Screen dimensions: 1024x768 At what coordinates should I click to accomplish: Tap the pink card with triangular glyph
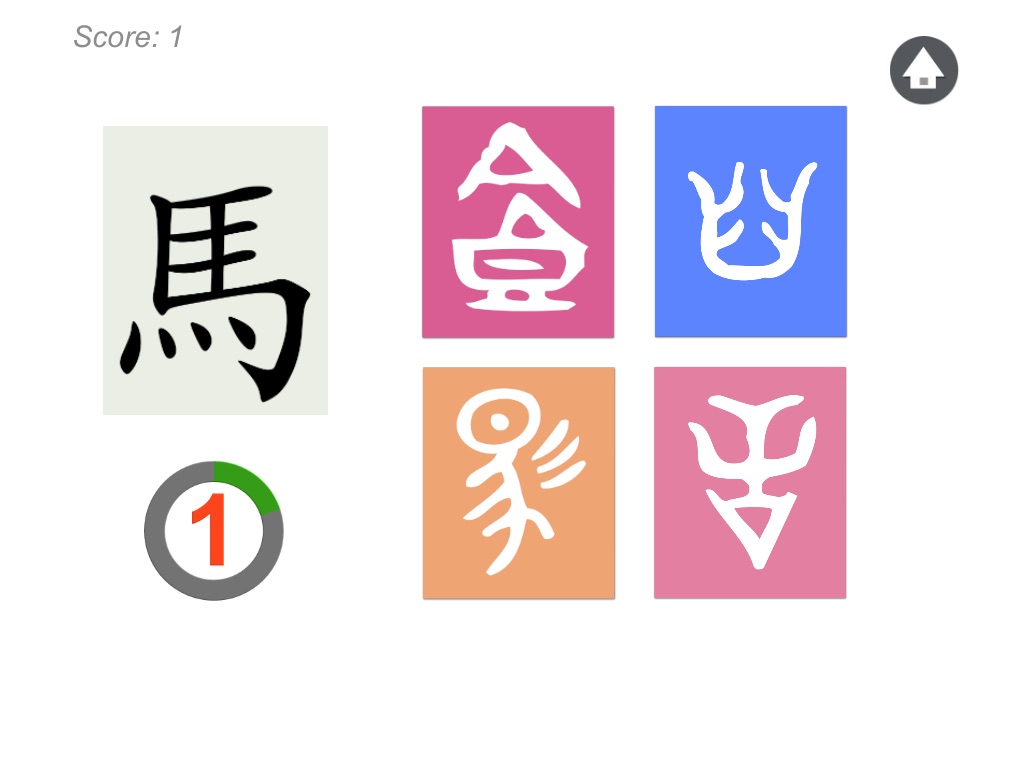click(x=750, y=482)
